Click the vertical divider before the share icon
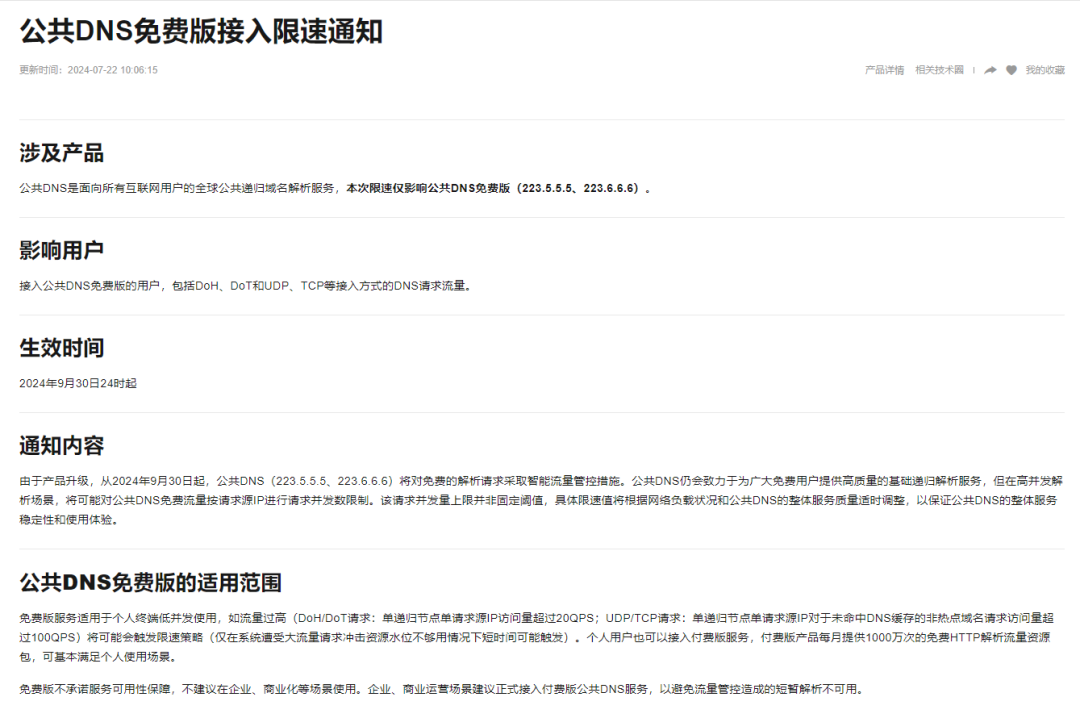The width and height of the screenshot is (1080, 718). point(974,70)
